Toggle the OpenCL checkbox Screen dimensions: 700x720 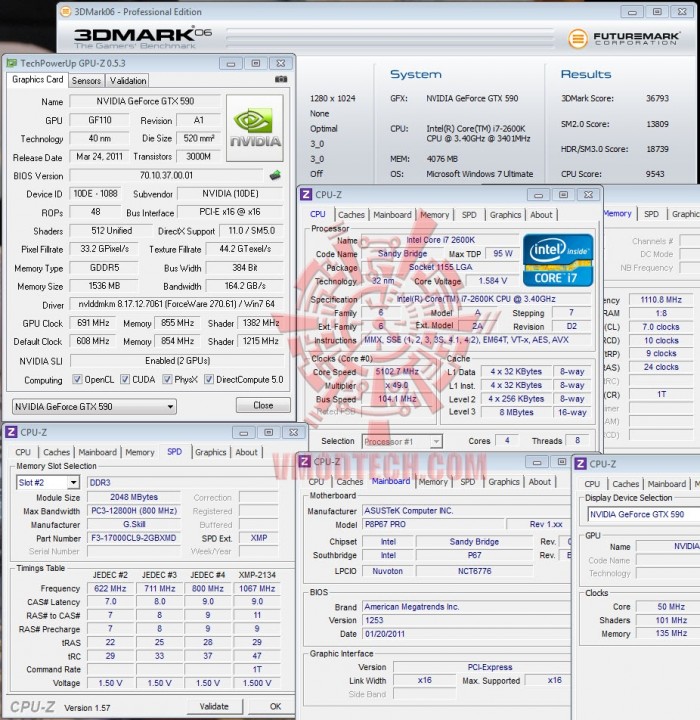click(77, 379)
